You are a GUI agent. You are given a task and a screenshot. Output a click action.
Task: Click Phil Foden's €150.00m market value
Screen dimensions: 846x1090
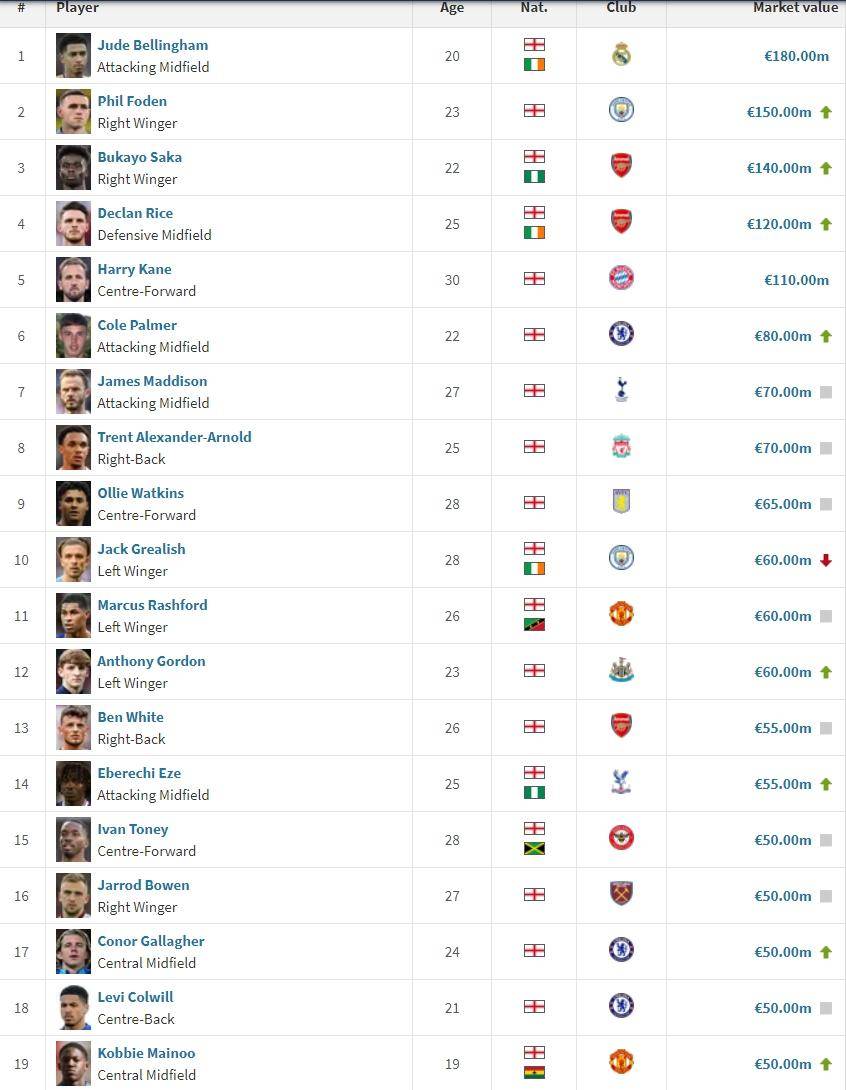pos(779,112)
